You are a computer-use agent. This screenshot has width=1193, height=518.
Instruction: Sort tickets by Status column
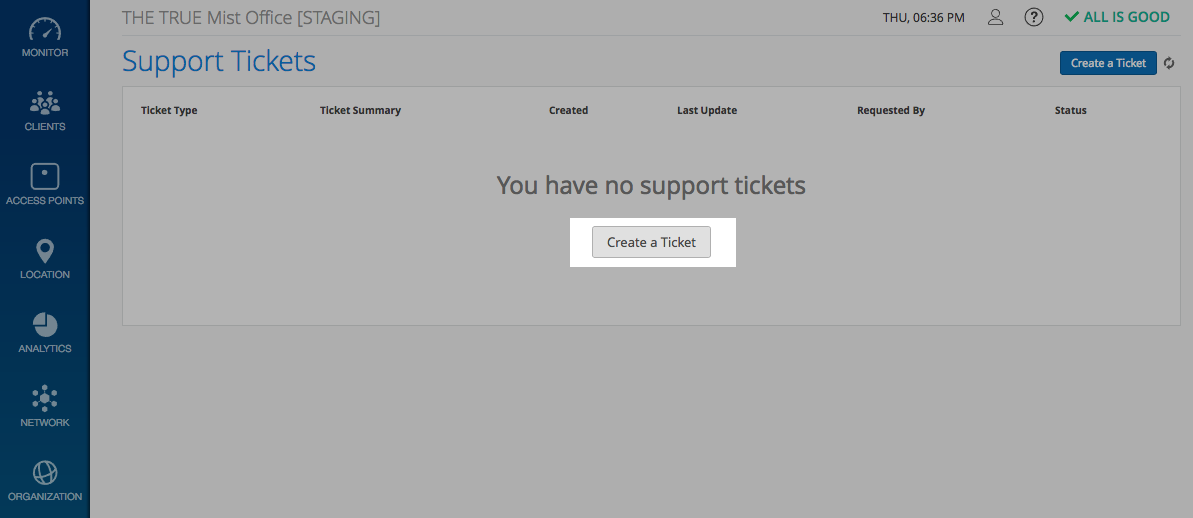(1070, 110)
